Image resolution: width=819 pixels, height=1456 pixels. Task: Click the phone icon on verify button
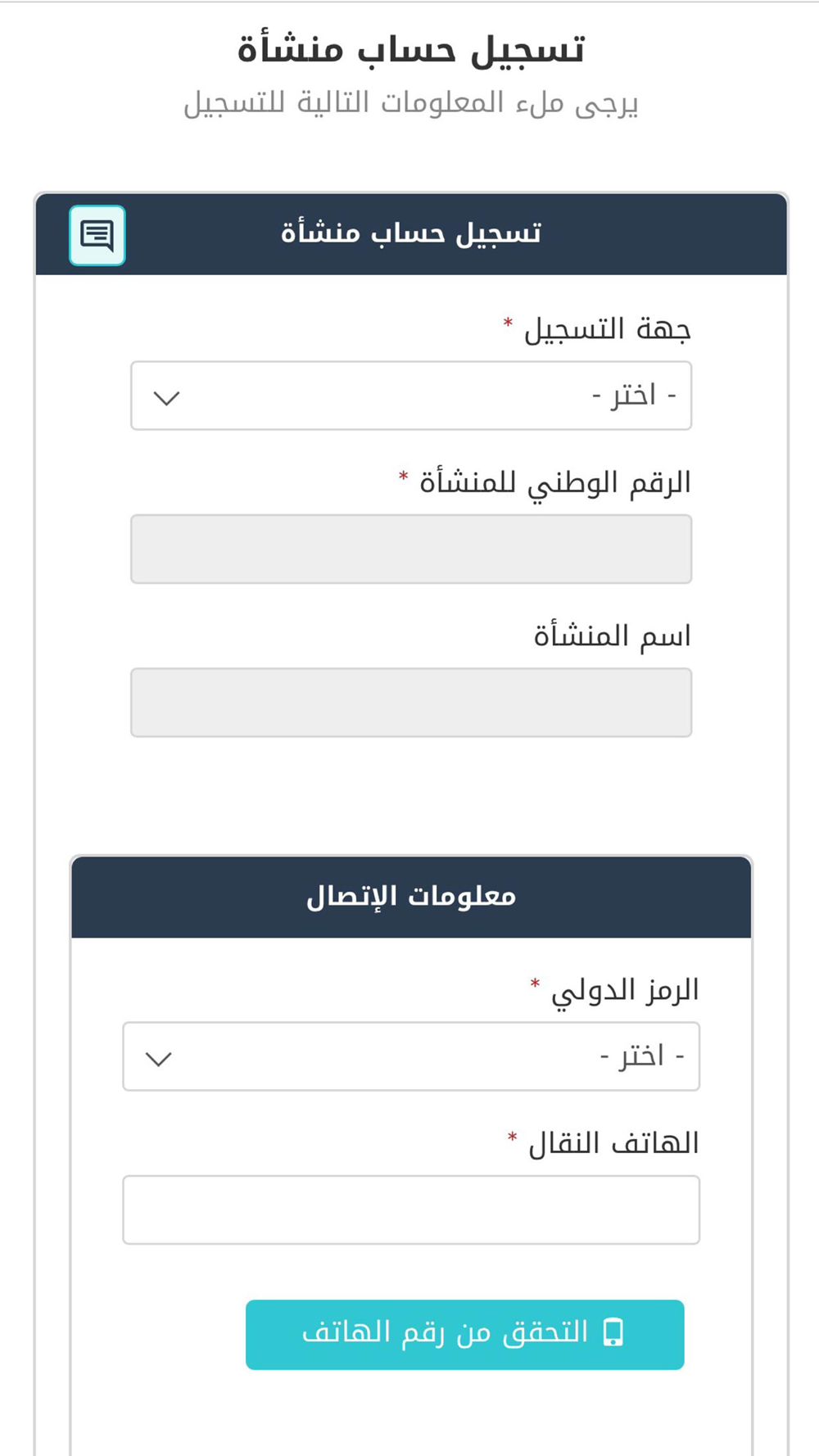613,1332
